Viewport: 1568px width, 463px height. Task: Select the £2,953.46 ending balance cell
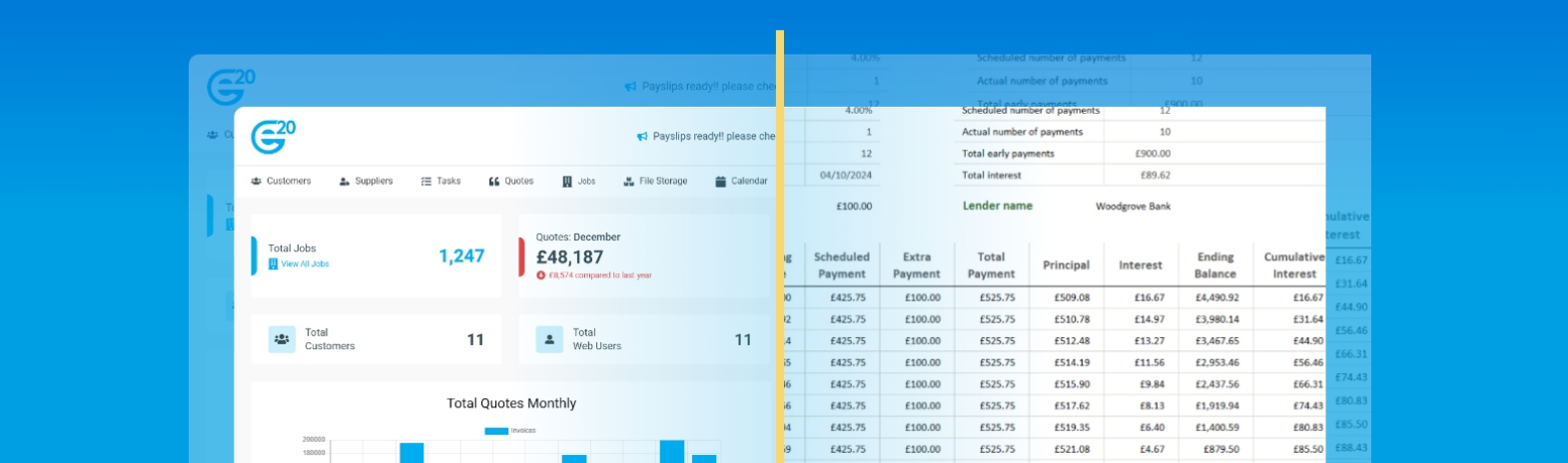1216,363
